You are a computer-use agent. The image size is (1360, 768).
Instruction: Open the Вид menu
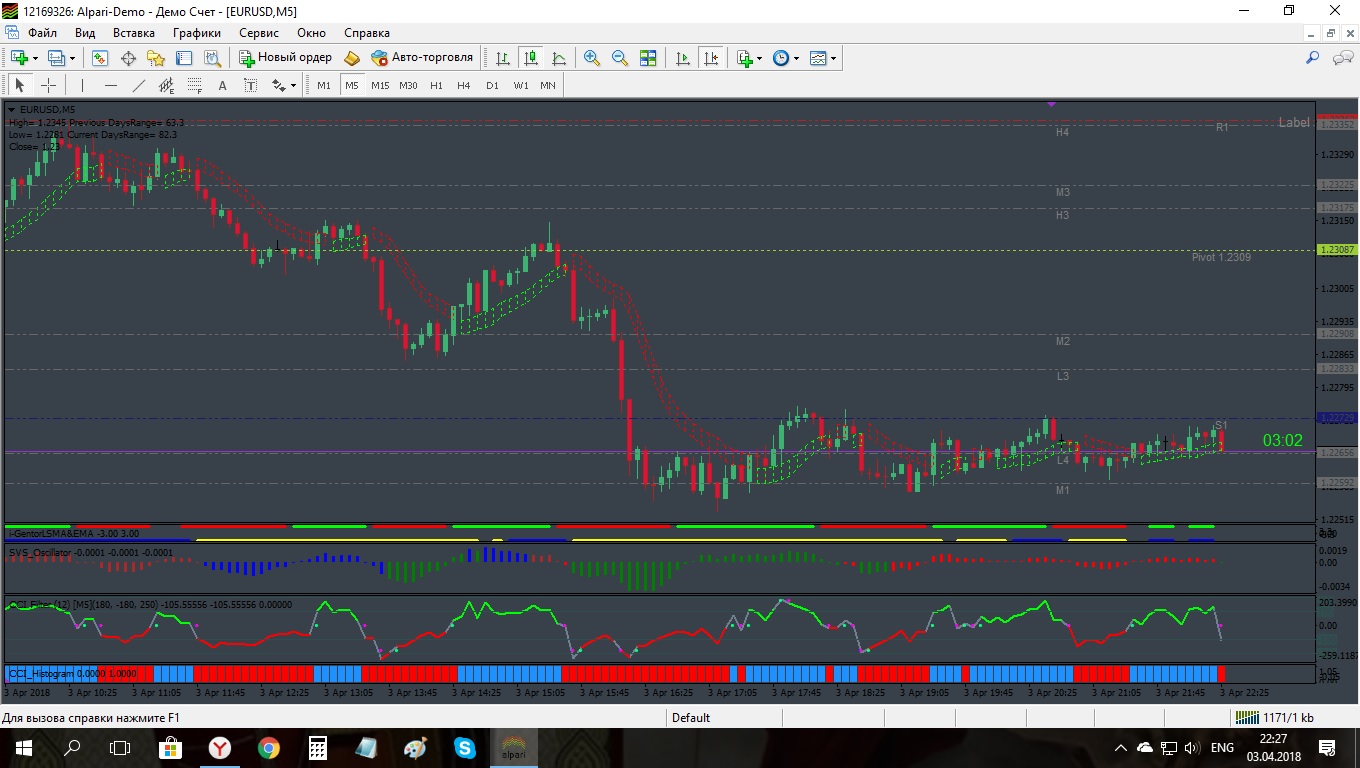coord(85,33)
